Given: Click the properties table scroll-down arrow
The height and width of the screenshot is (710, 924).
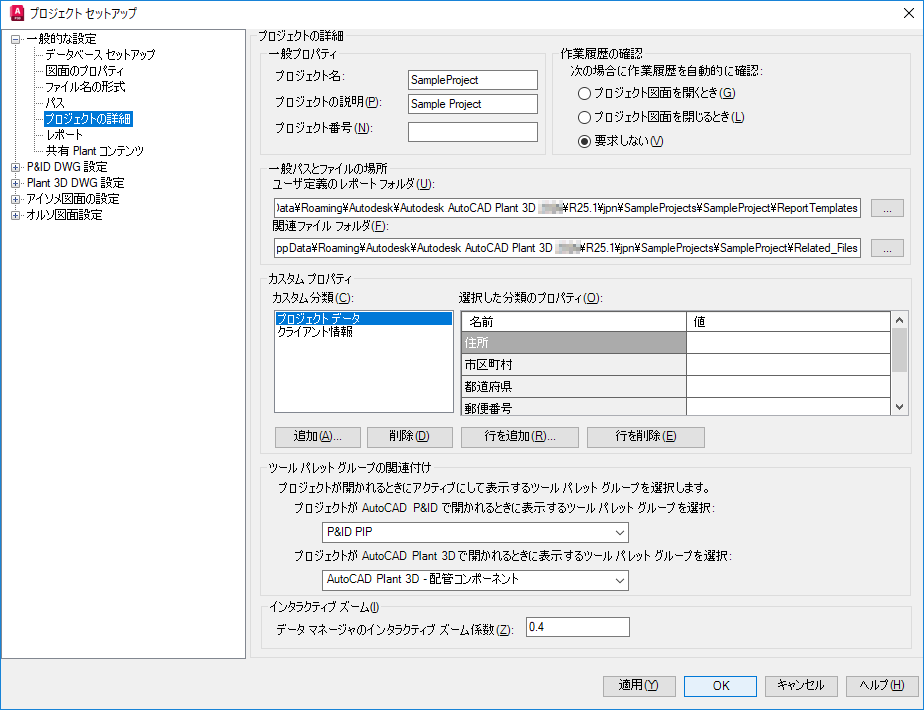Looking at the screenshot, I should pos(899,407).
